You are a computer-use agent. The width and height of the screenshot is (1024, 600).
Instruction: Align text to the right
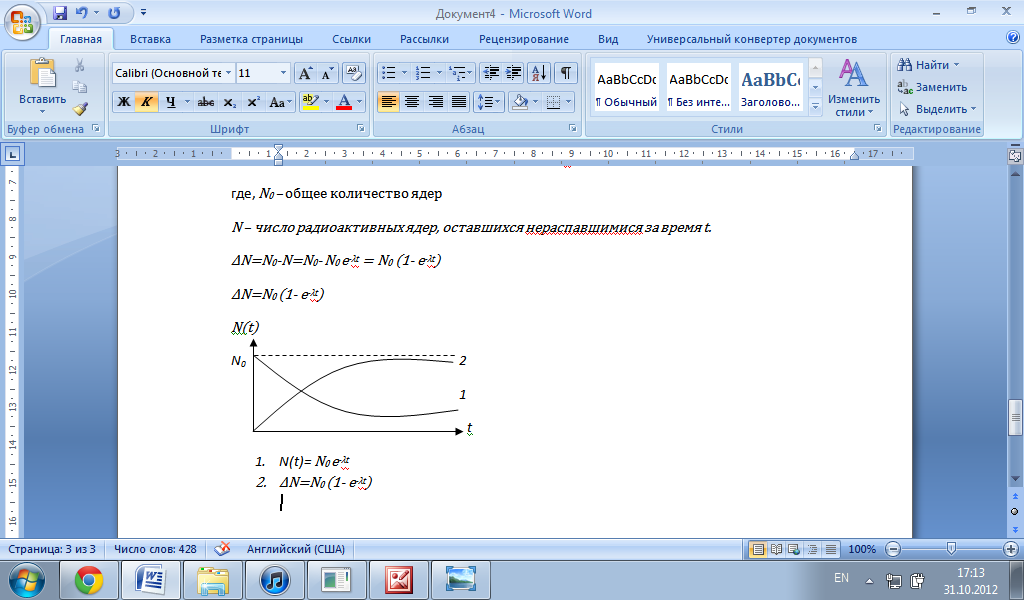436,102
